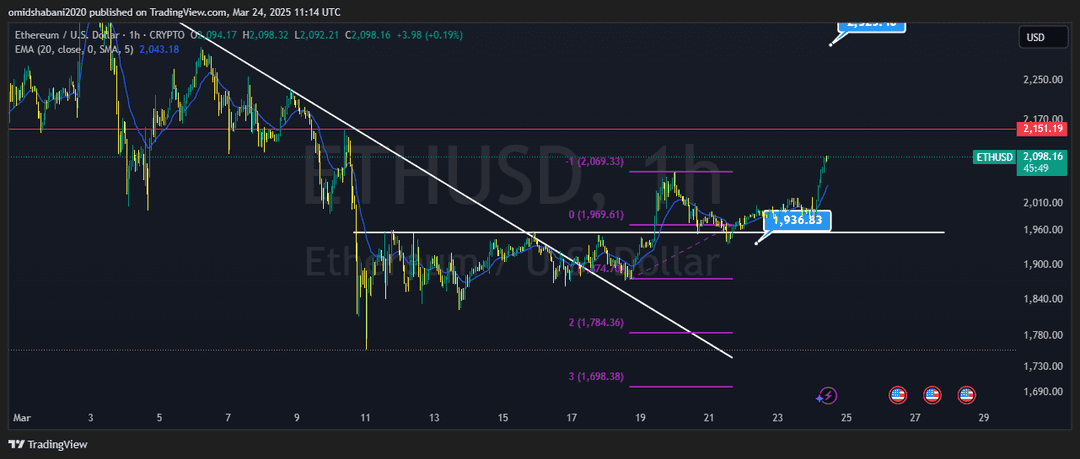Click the 2,170.00 price axis label
Screen dimensions: 1080x459
[x=1043, y=119]
